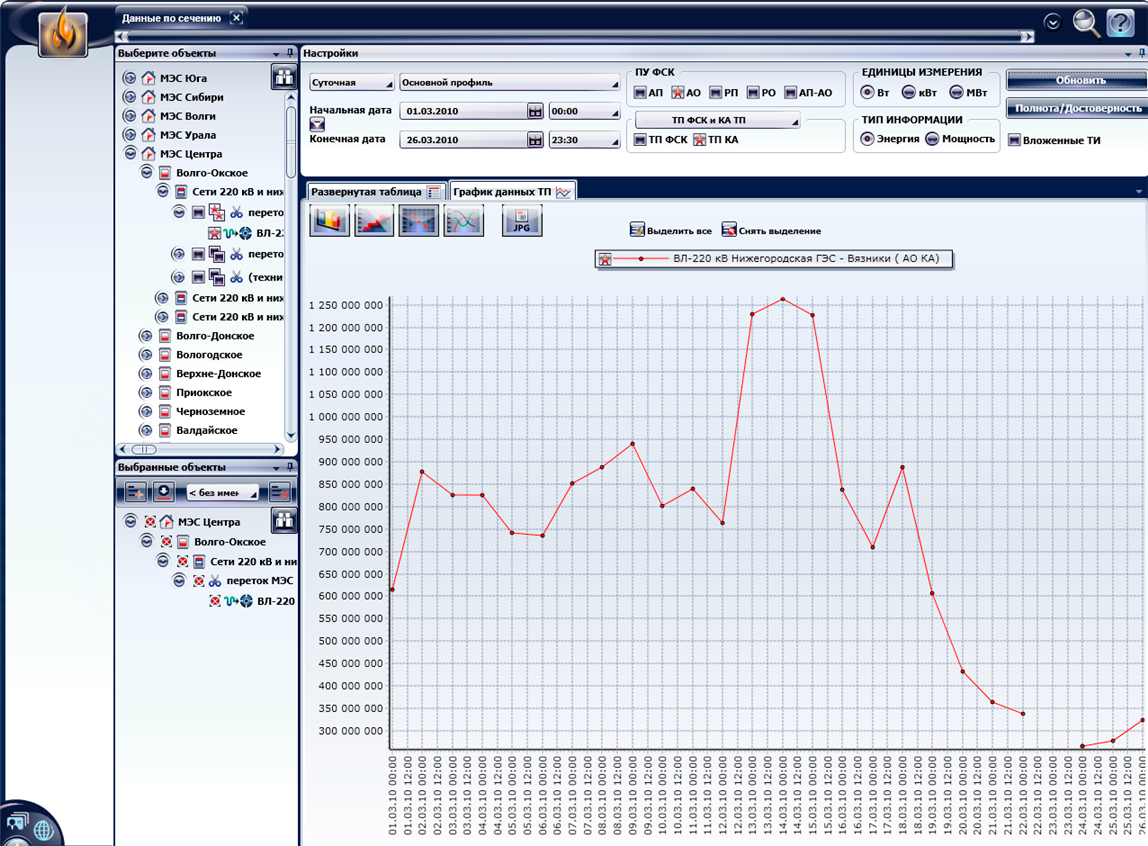This screenshot has width=1148, height=846.
Task: Select the Мощность information type
Action: pyautogui.click(x=932, y=139)
